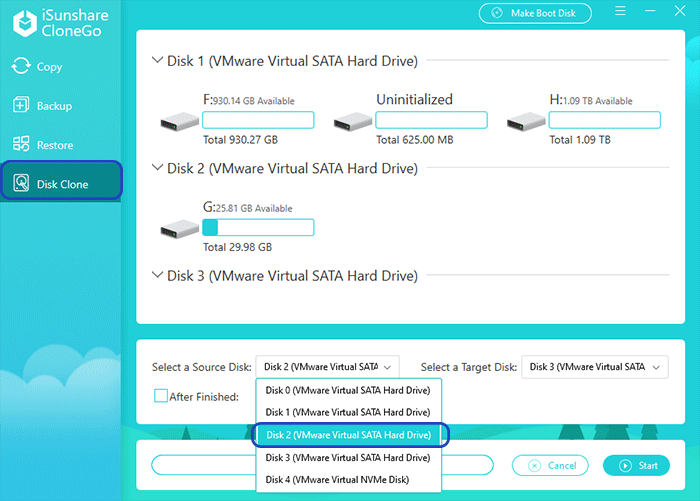Click the Restore icon in sidebar

point(21,145)
